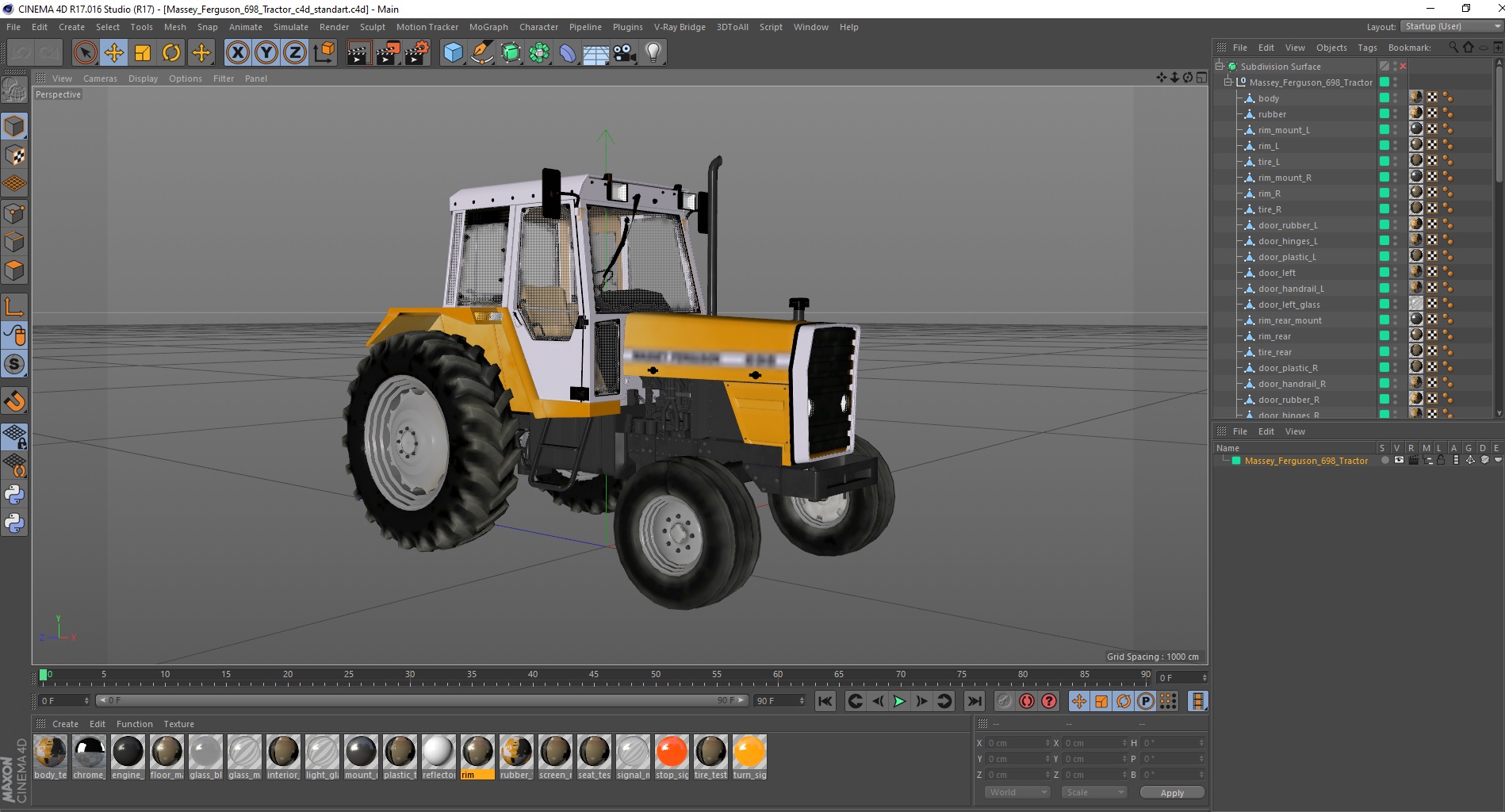Activate the Scale tool
This screenshot has height=812, width=1505.
(143, 53)
